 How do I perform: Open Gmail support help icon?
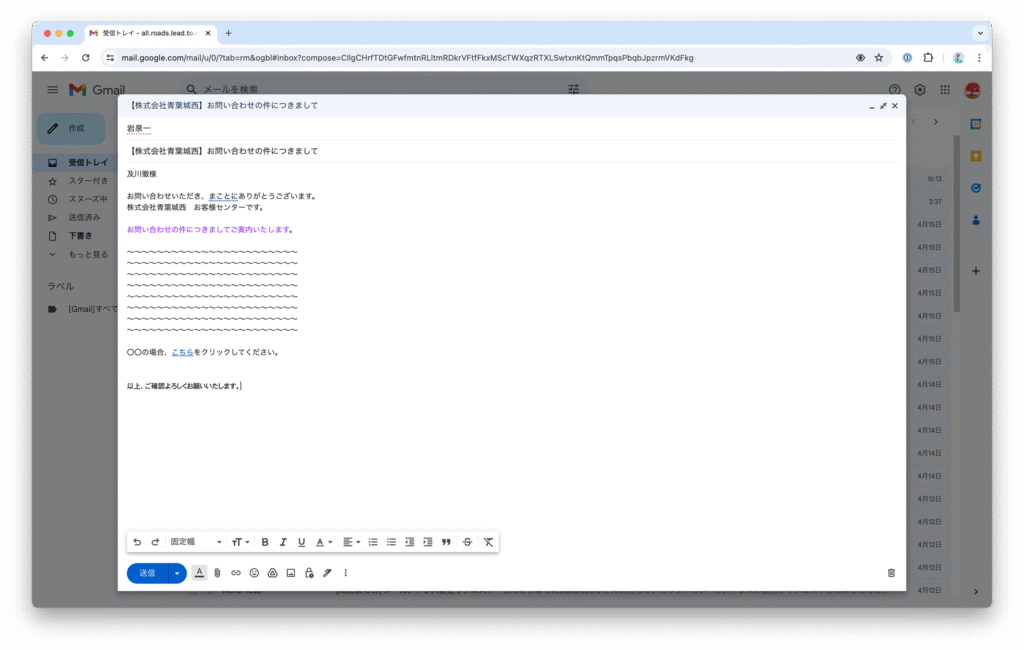[x=895, y=89]
